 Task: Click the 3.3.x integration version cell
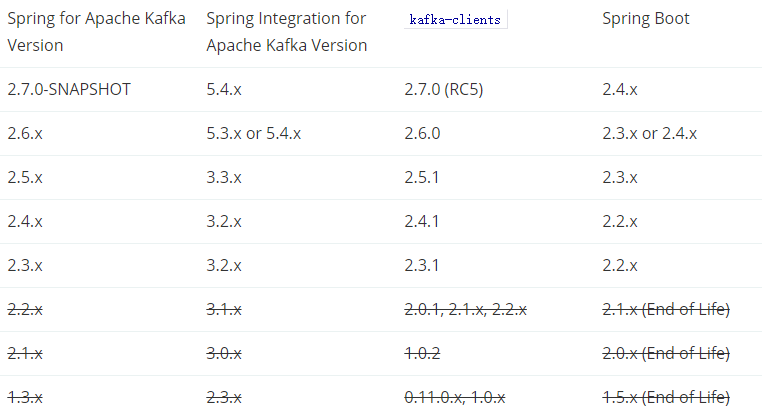click(224, 177)
